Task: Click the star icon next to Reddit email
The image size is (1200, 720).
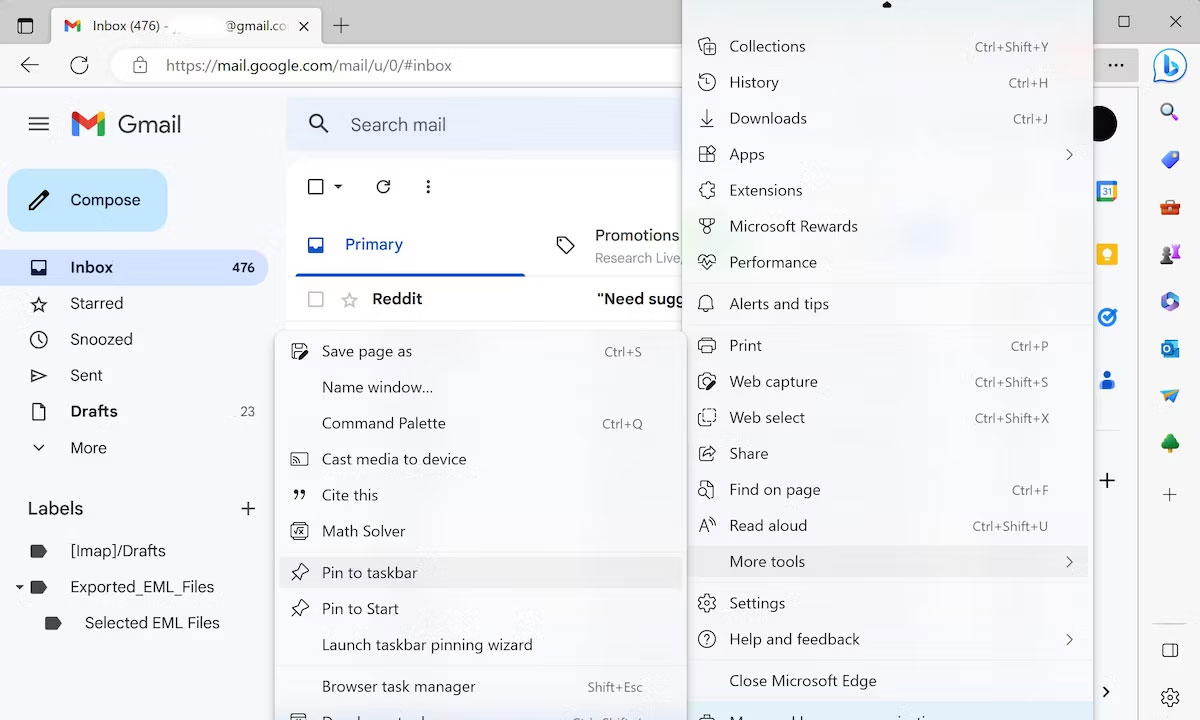Action: 349,299
